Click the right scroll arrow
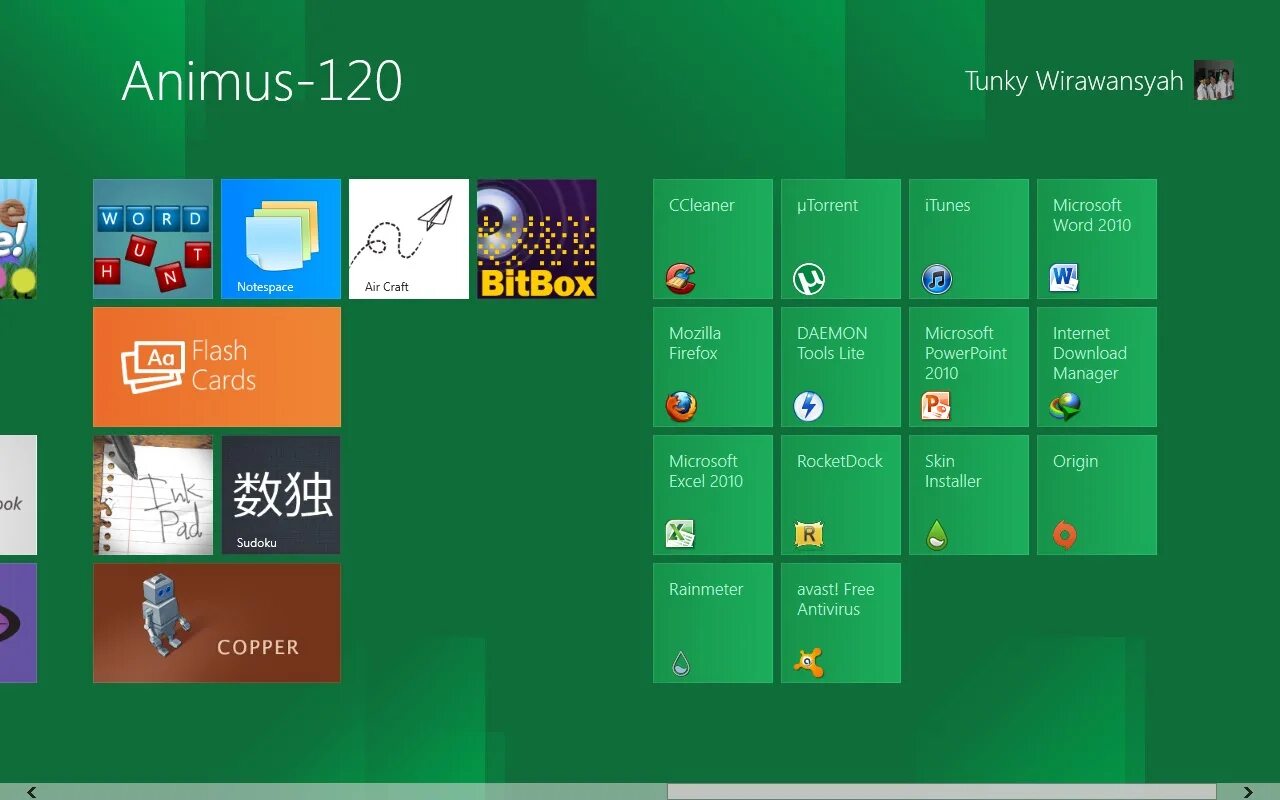Viewport: 1280px width, 800px height. click(x=1248, y=792)
